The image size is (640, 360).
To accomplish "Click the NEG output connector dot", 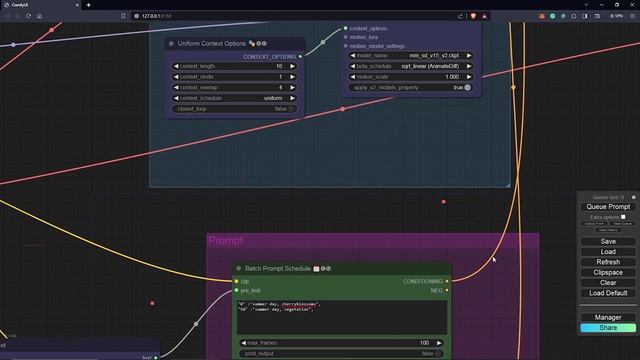I will pyautogui.click(x=447, y=290).
